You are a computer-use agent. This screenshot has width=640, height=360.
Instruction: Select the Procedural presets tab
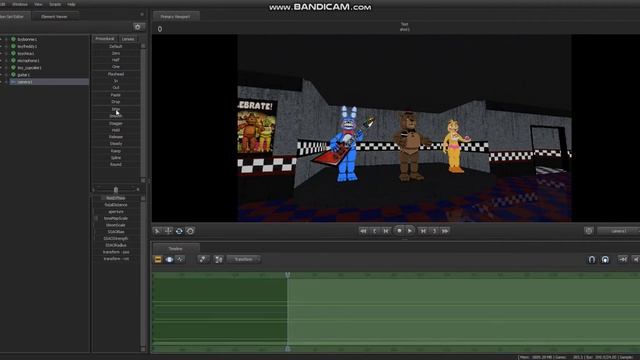click(105, 39)
